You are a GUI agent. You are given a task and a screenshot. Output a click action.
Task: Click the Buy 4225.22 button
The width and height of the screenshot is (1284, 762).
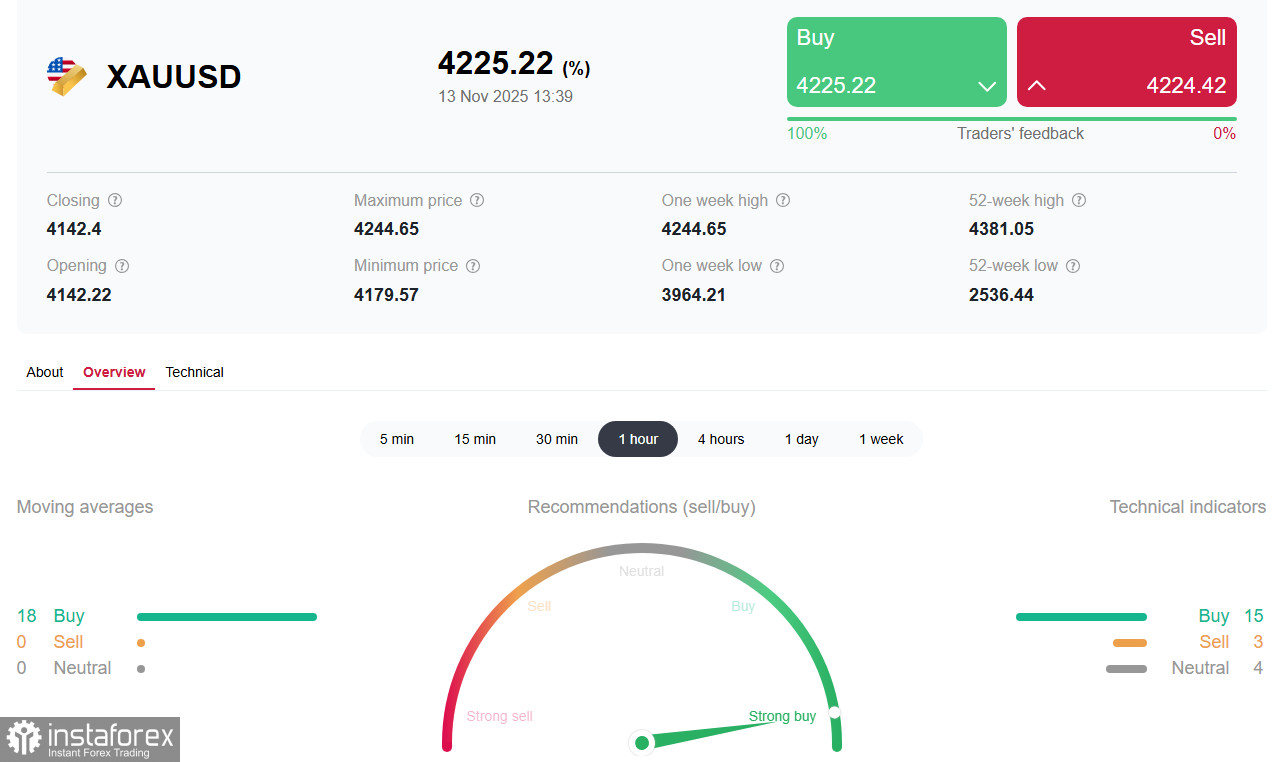click(x=896, y=61)
